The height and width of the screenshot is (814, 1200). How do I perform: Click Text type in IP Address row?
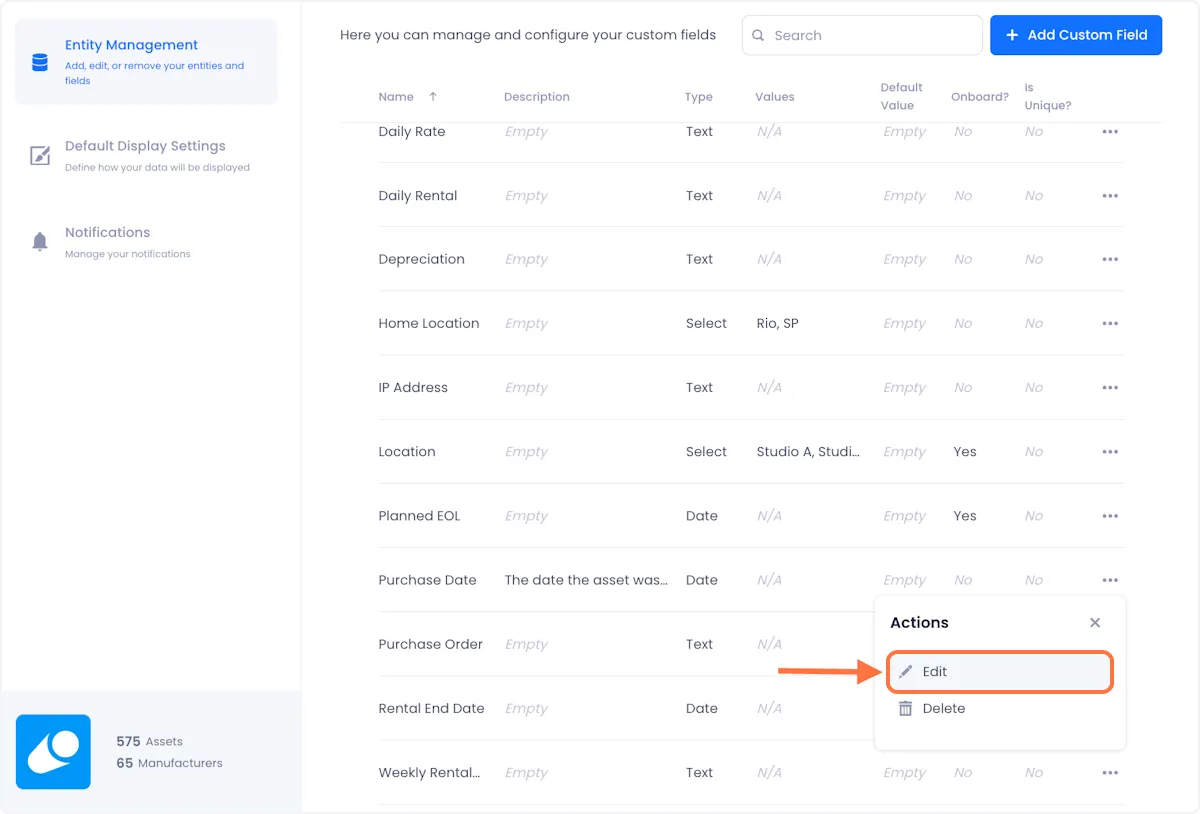(x=699, y=388)
